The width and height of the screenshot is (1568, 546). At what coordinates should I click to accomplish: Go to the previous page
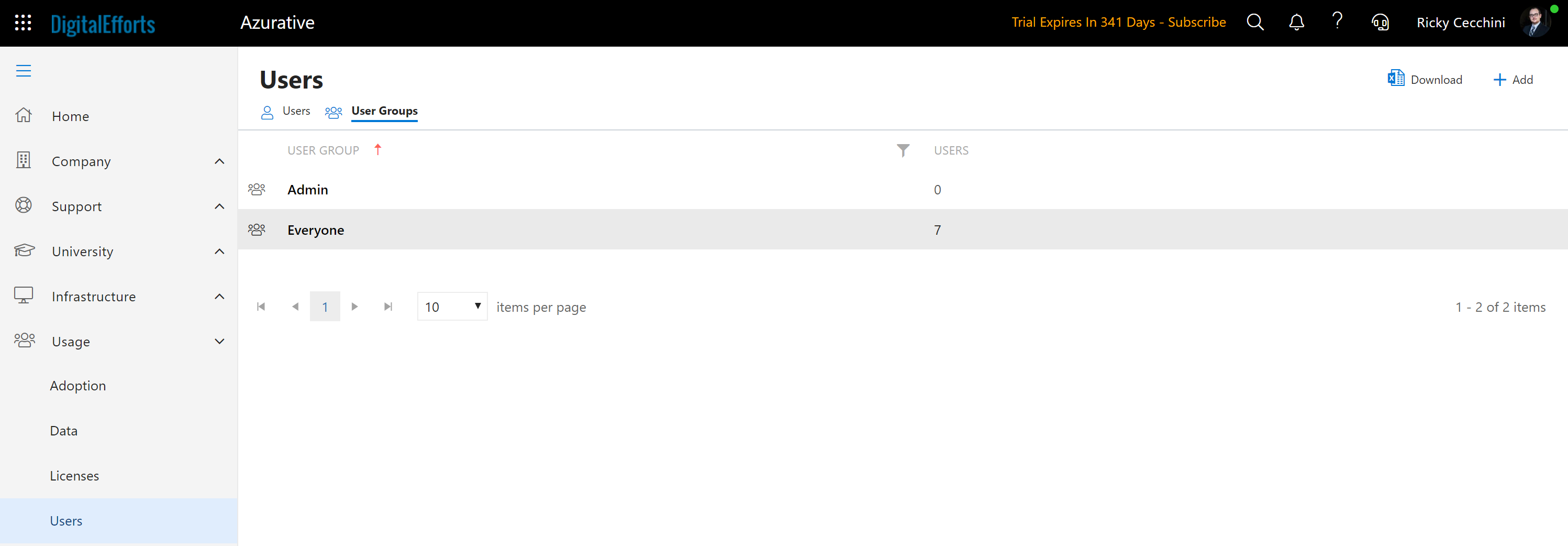point(295,307)
